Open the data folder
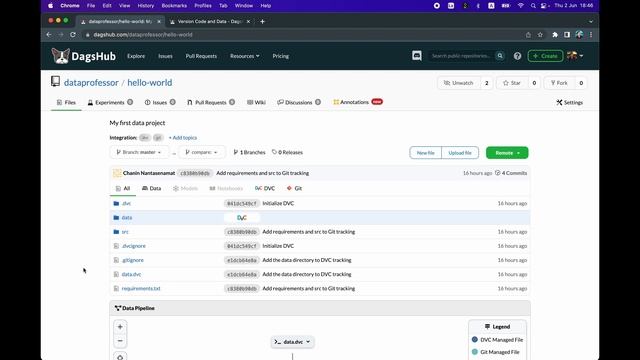This screenshot has width=640, height=360. coord(127,218)
